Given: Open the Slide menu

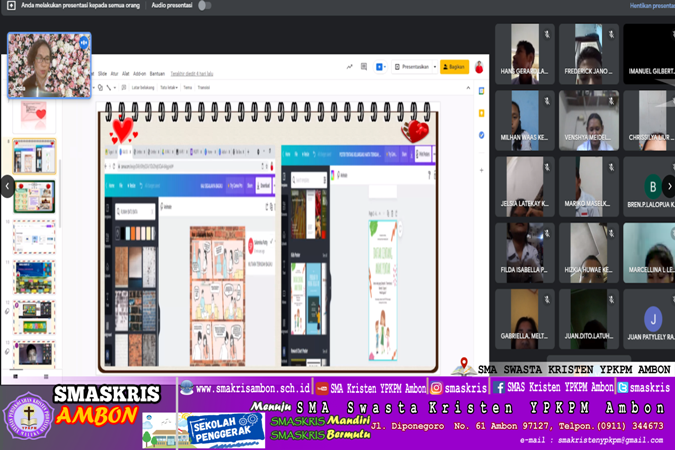Looking at the screenshot, I should [102, 74].
